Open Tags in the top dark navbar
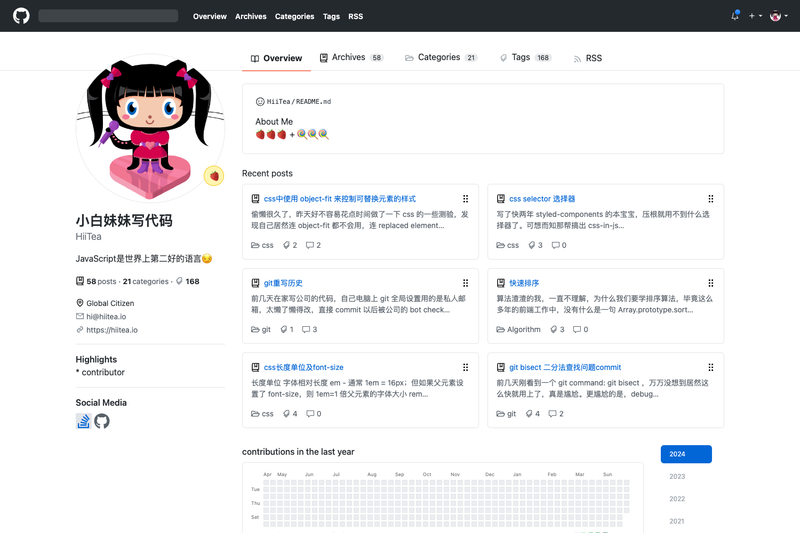800x533 pixels. pyautogui.click(x=331, y=16)
